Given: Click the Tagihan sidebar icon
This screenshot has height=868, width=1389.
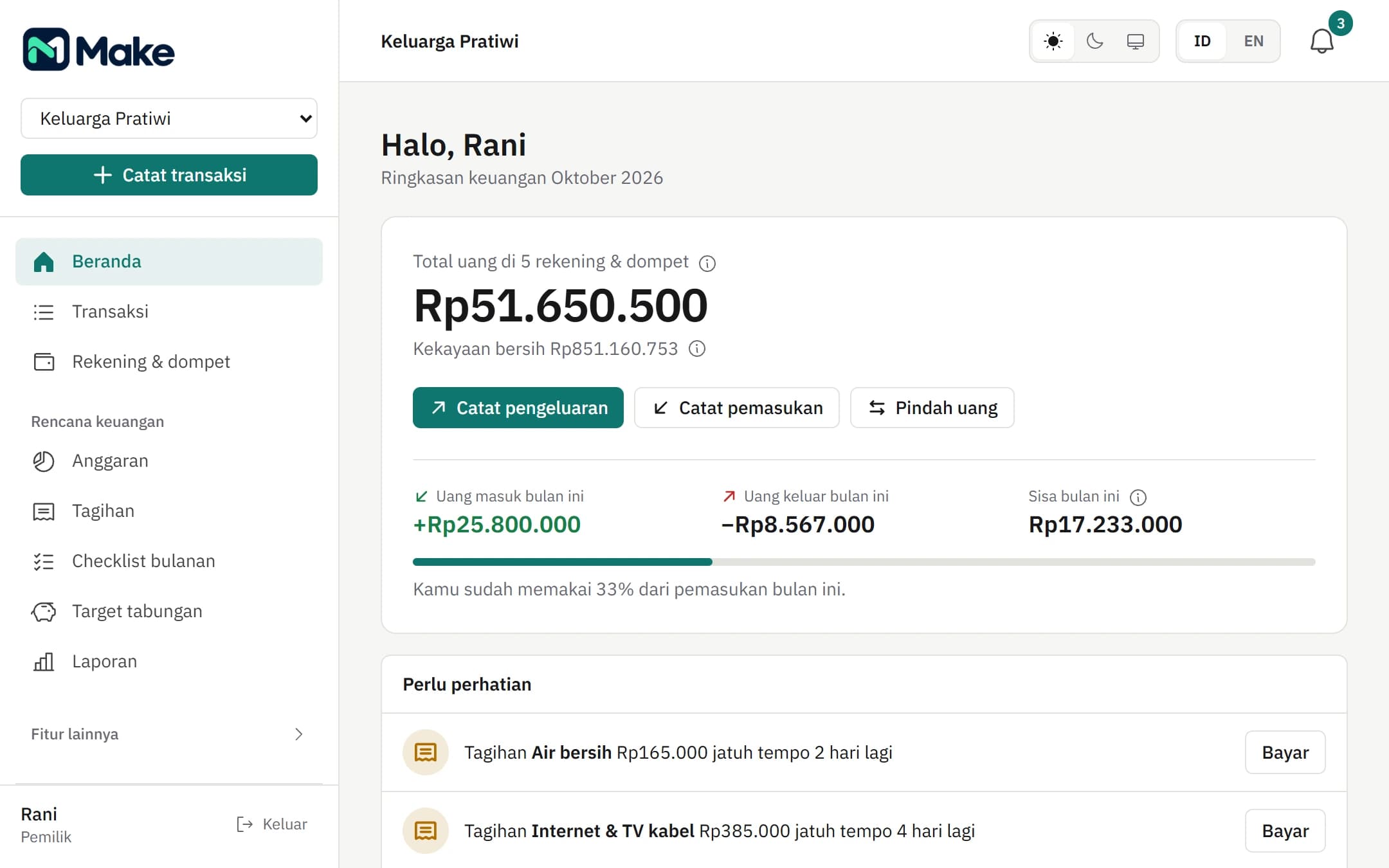Looking at the screenshot, I should click(x=44, y=512).
